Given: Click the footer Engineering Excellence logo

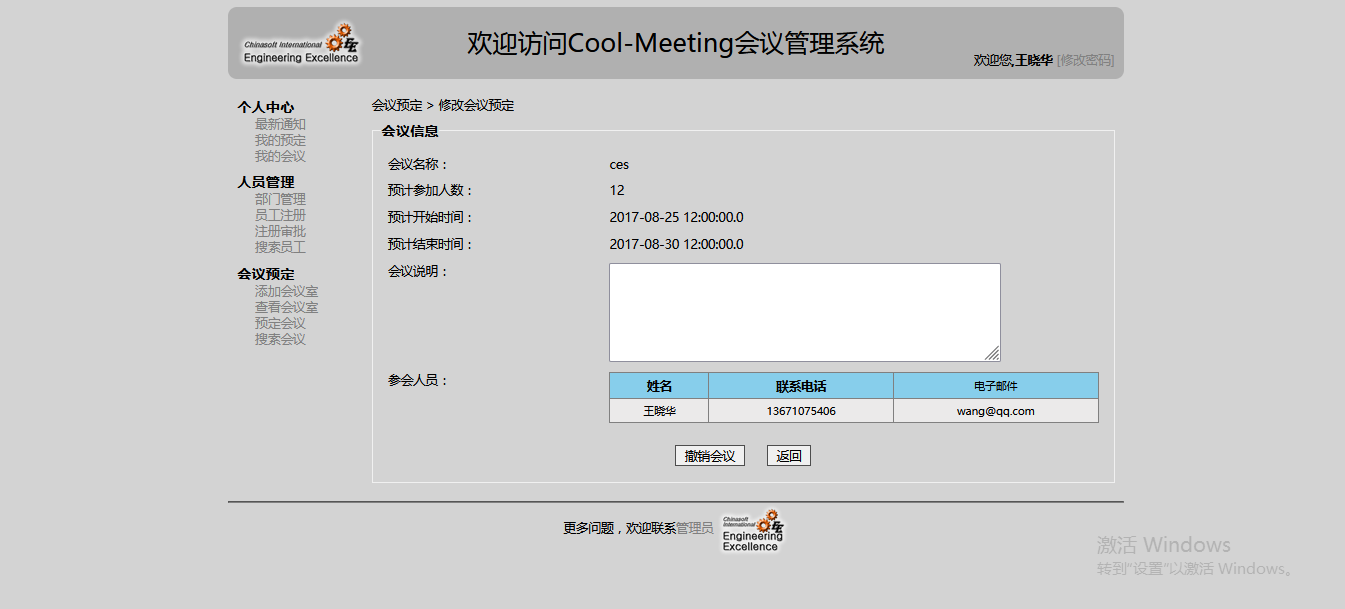Looking at the screenshot, I should (x=752, y=530).
